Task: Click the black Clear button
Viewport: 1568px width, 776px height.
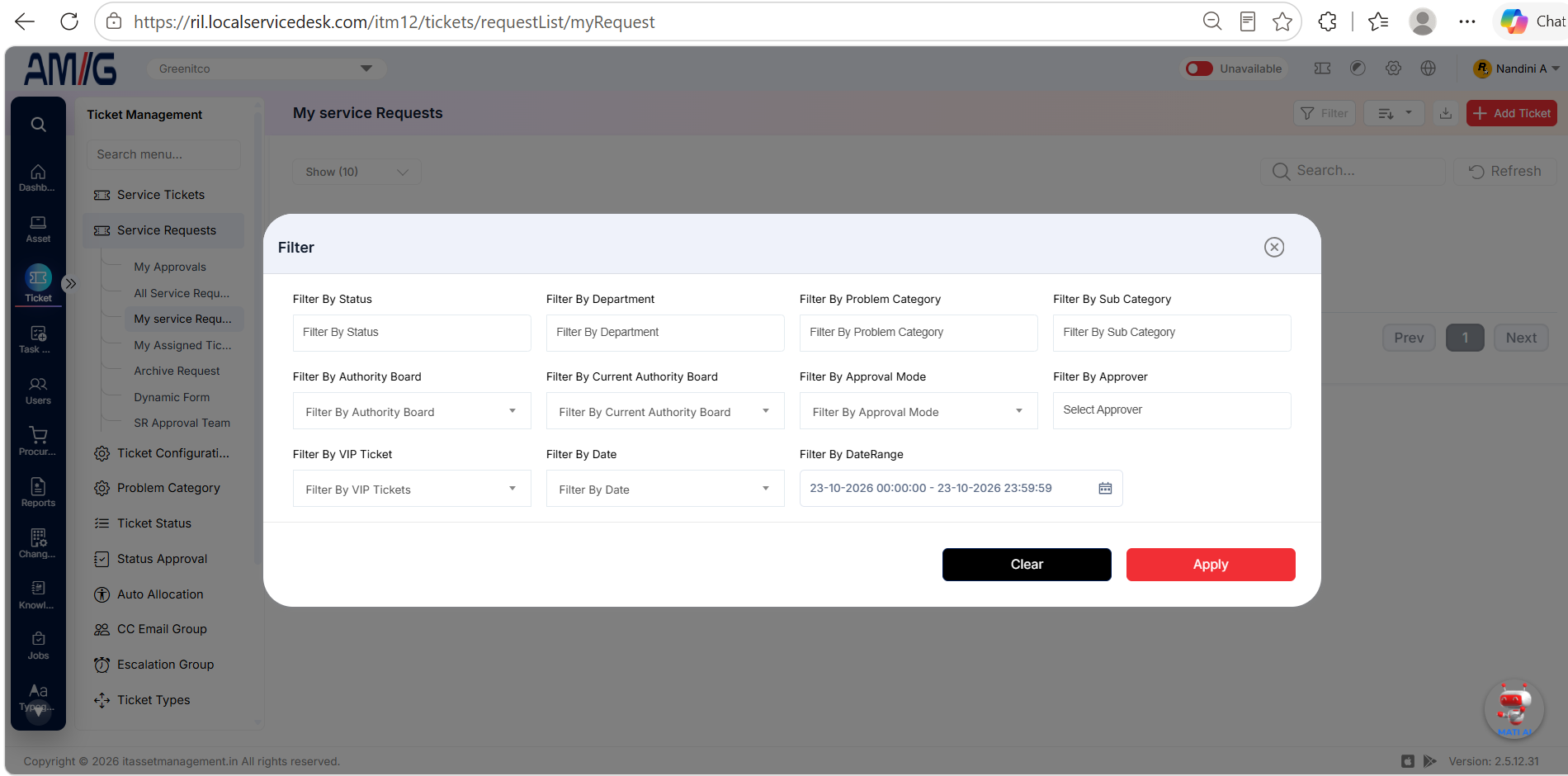Action: [x=1027, y=565]
